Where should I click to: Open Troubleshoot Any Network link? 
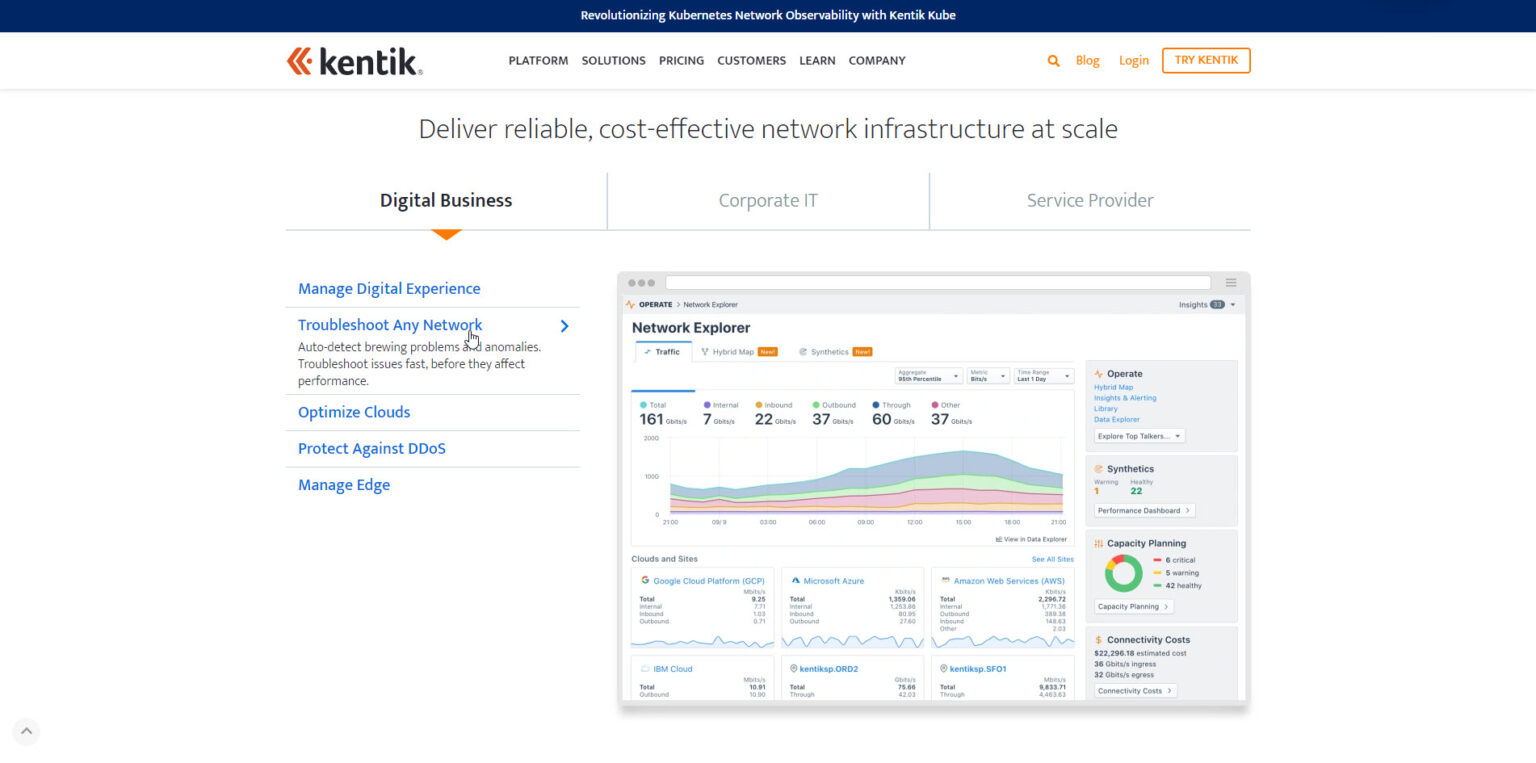point(389,324)
